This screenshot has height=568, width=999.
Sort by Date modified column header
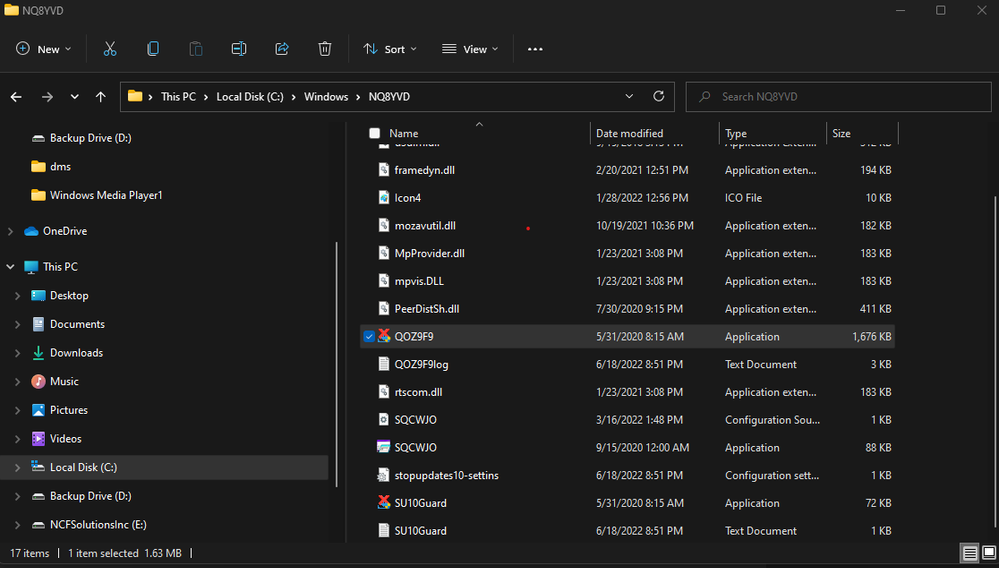pyautogui.click(x=629, y=133)
